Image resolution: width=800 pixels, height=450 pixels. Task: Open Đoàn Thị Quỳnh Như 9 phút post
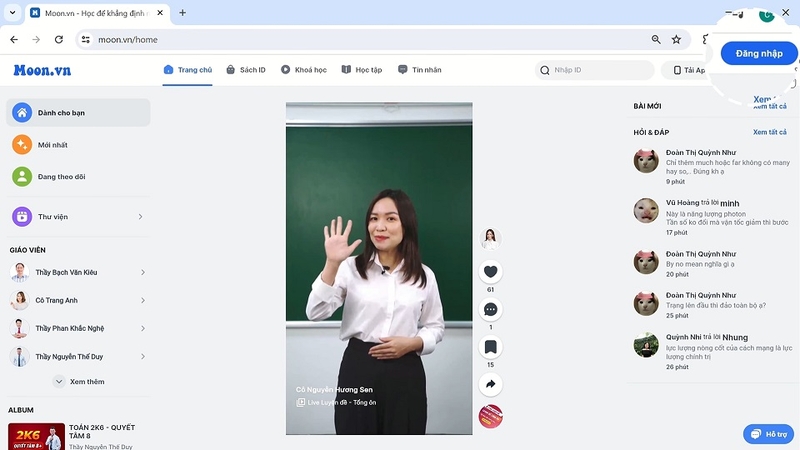pos(712,167)
